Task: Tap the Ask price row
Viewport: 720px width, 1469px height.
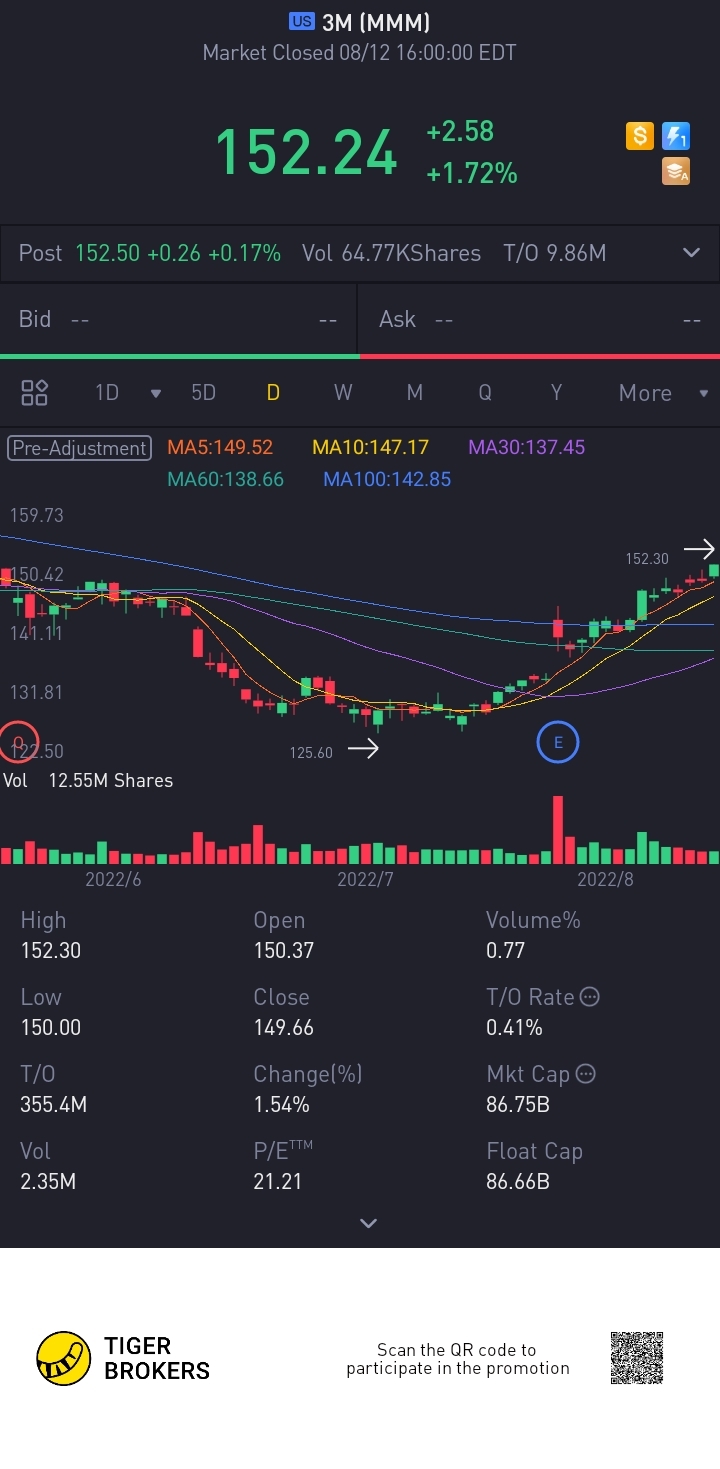Action: coord(540,319)
